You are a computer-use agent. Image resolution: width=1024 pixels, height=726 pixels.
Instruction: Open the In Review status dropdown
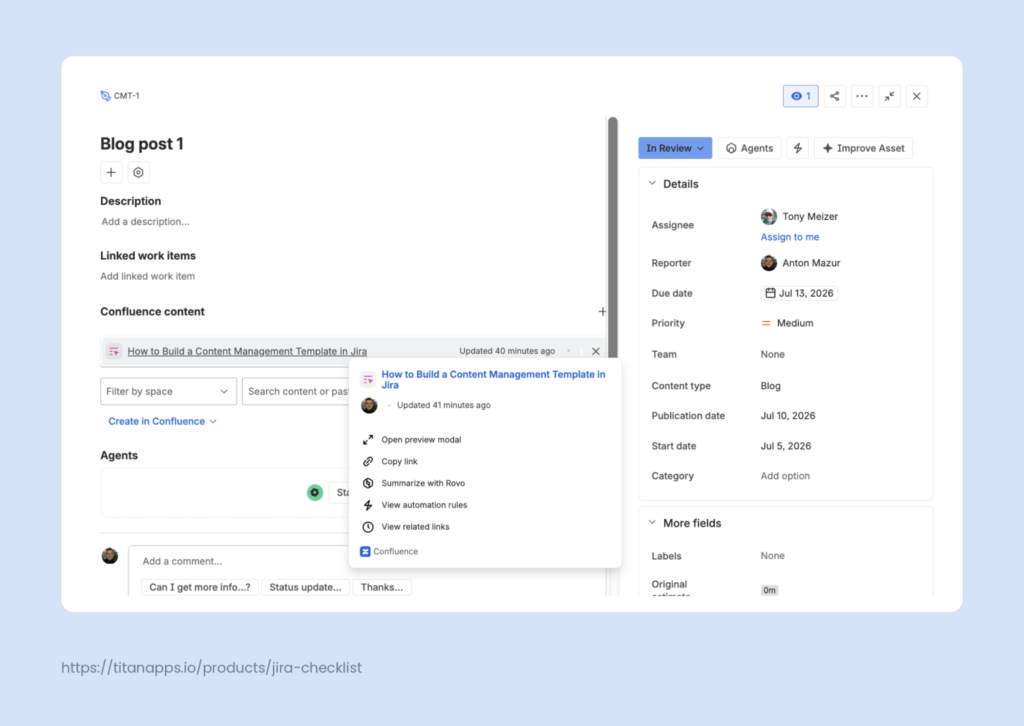(x=675, y=148)
